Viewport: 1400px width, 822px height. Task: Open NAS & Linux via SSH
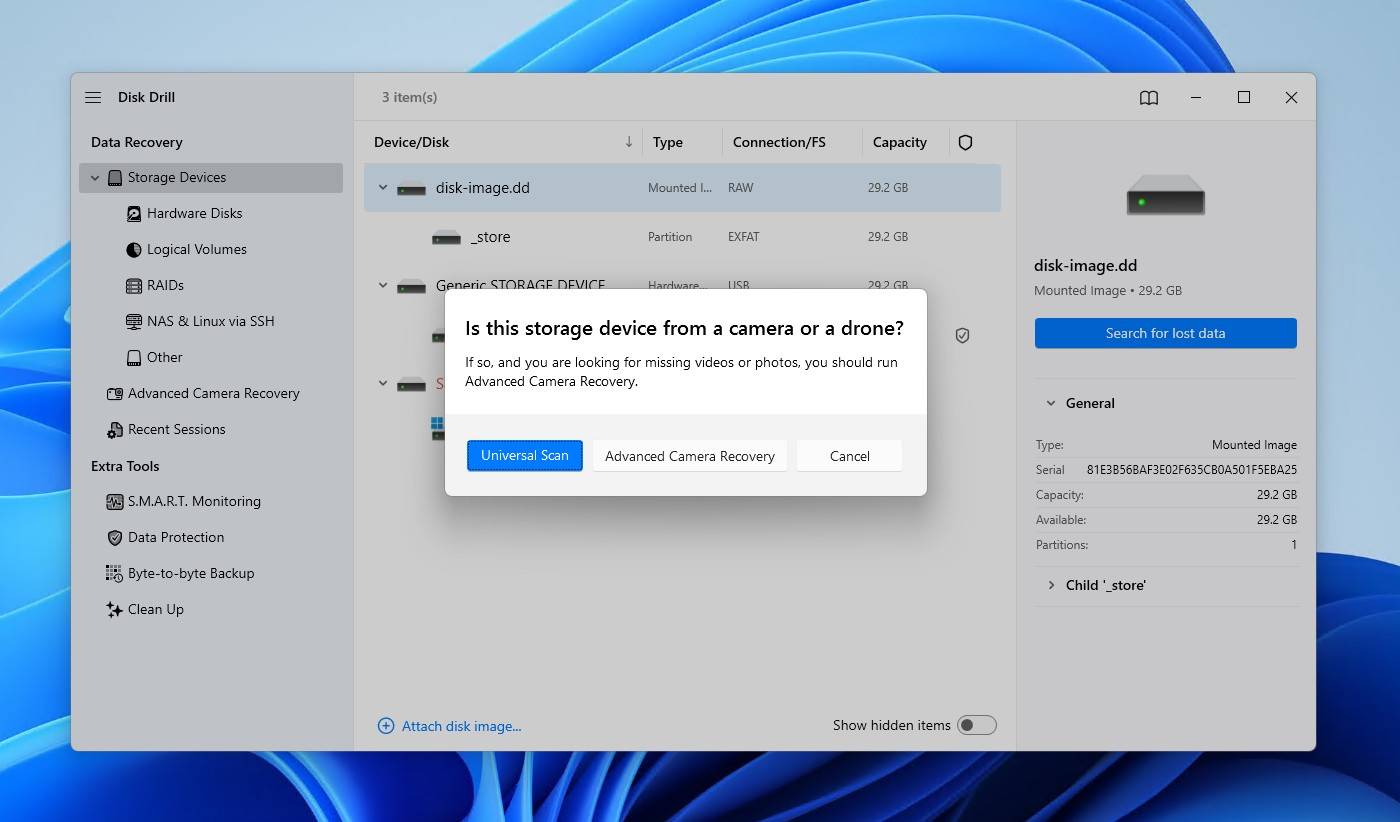coord(210,322)
